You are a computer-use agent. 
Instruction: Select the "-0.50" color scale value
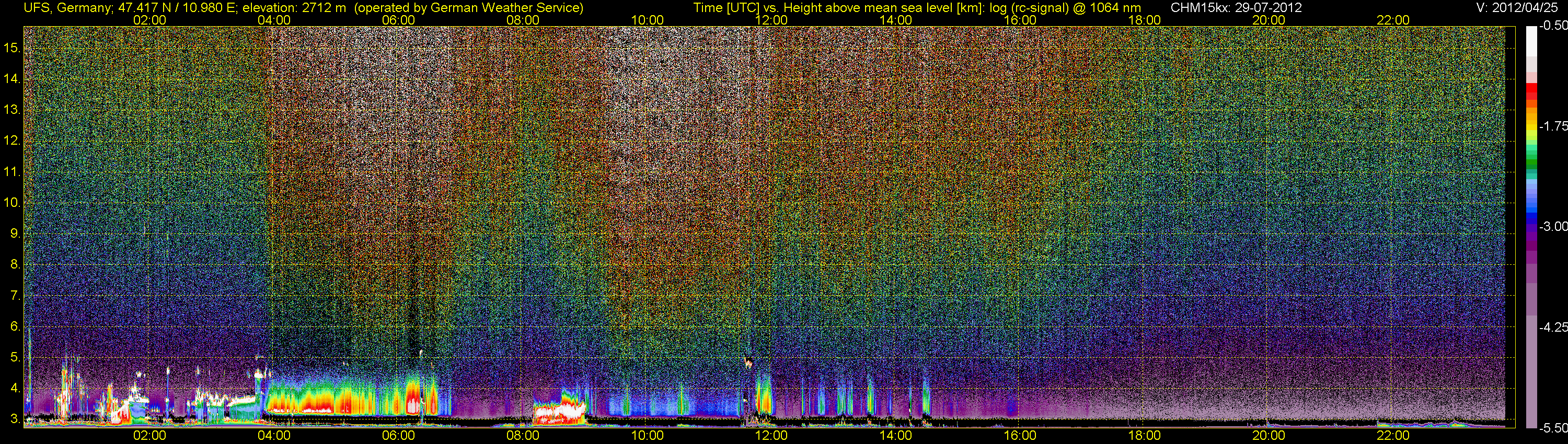1553,26
